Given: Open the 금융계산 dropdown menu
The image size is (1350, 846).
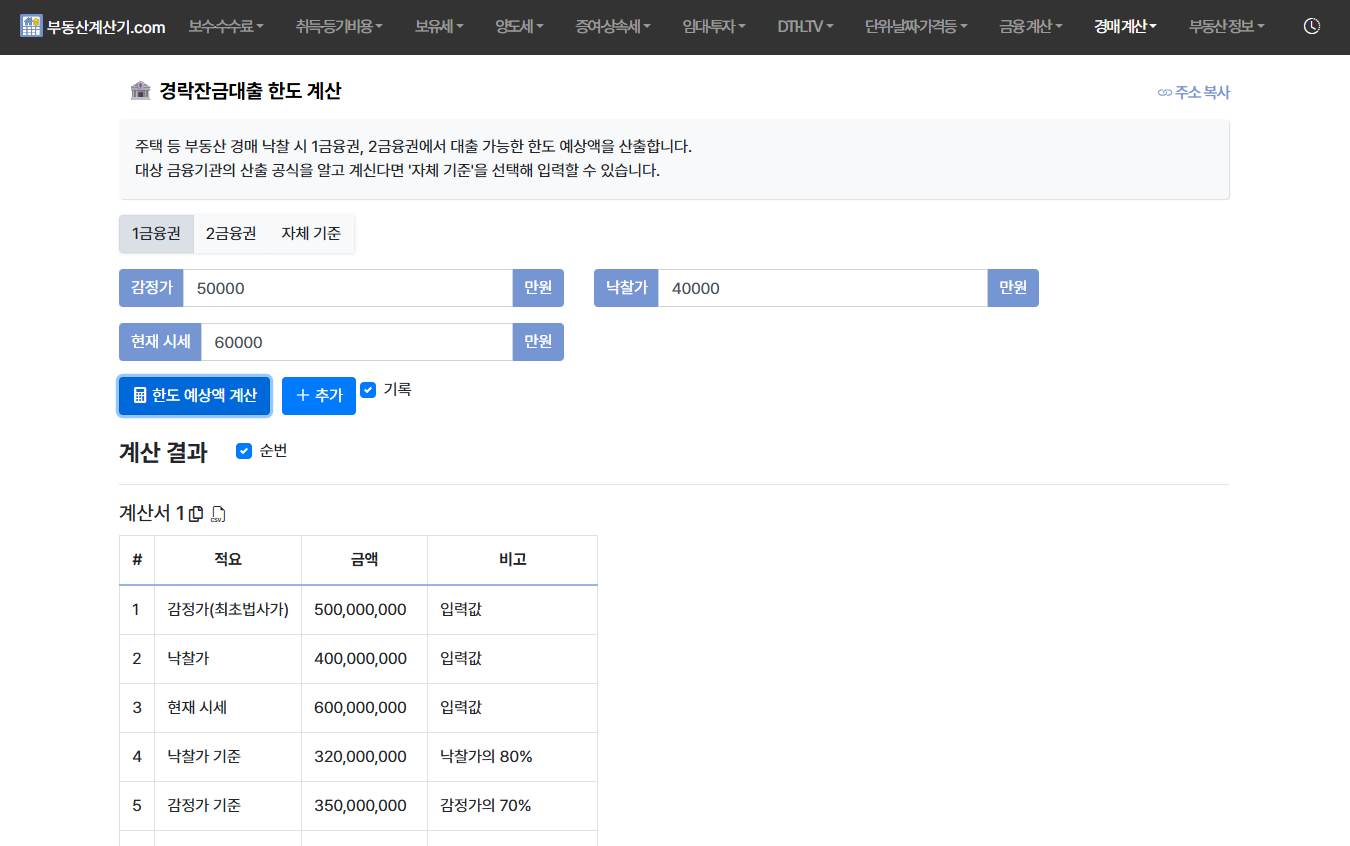Looking at the screenshot, I should 1030,27.
